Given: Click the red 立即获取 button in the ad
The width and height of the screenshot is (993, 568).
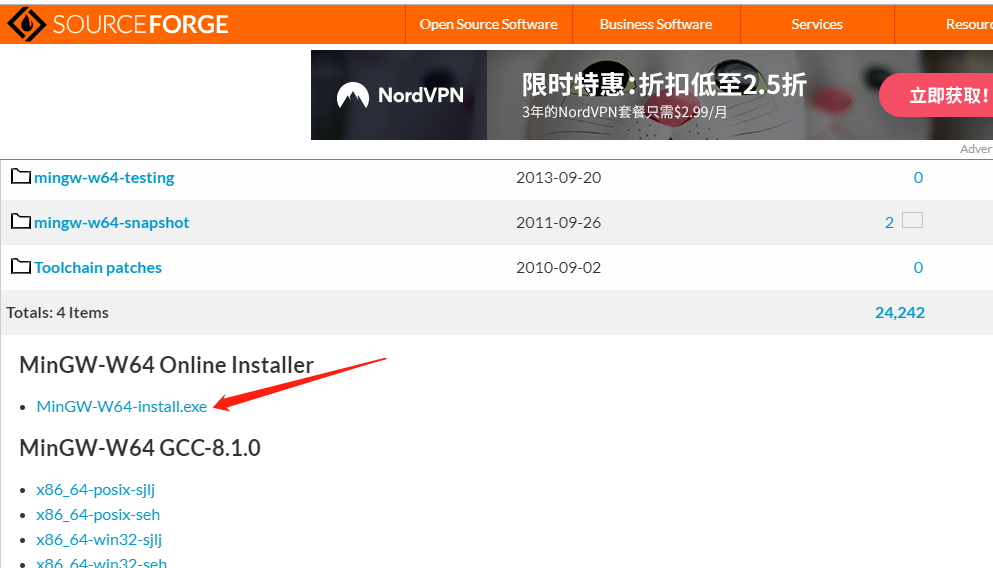Looking at the screenshot, I should tap(937, 95).
